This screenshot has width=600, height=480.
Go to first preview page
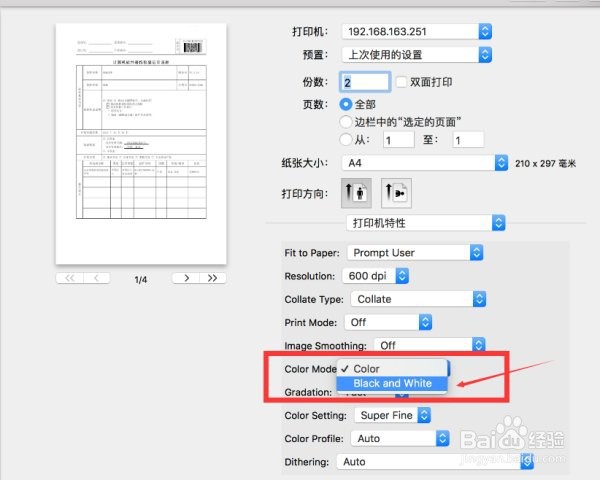tap(69, 278)
